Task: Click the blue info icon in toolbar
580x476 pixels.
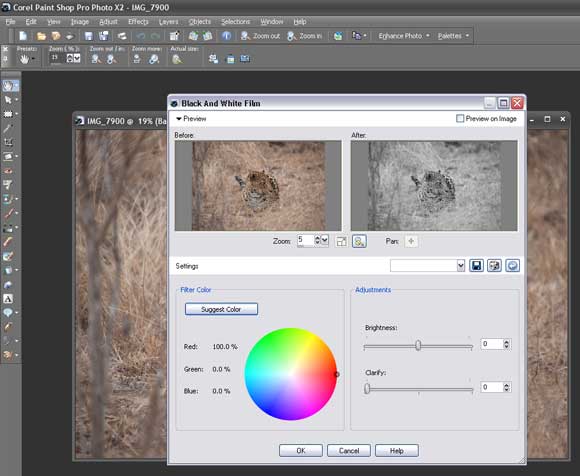Action: (x=226, y=36)
